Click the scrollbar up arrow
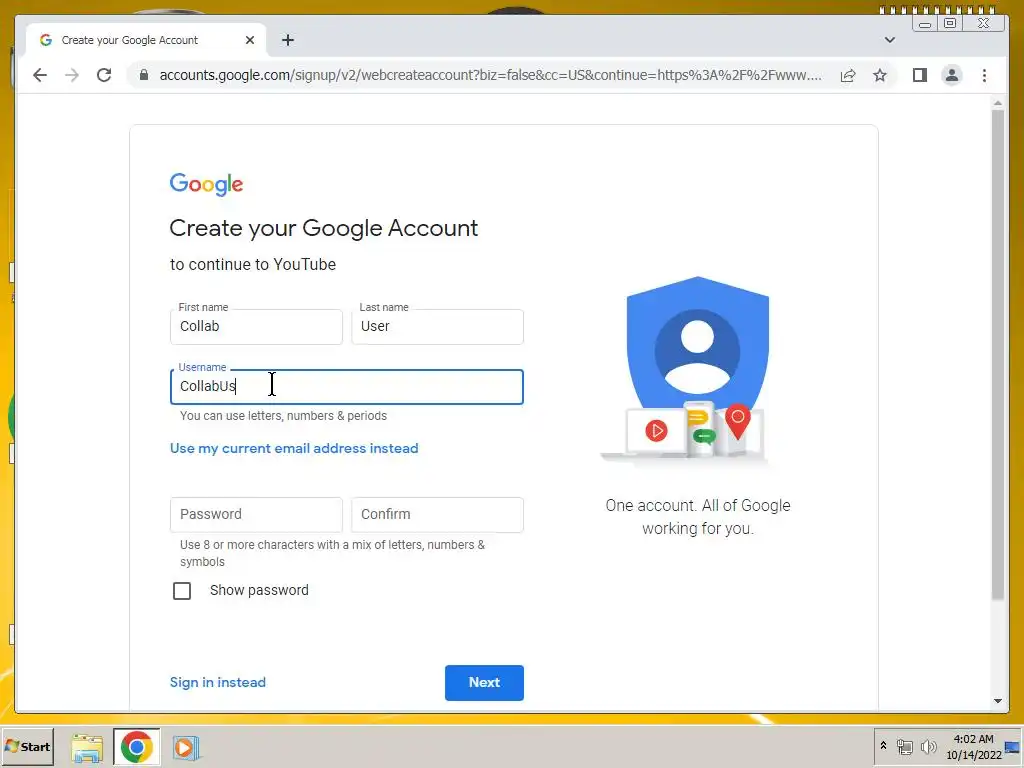Screen dimensions: 1024x768 997,103
